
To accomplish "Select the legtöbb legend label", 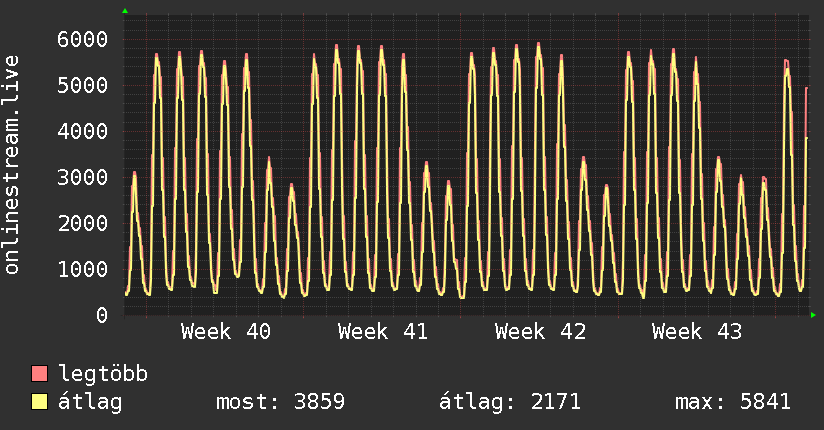I will pos(103,374).
